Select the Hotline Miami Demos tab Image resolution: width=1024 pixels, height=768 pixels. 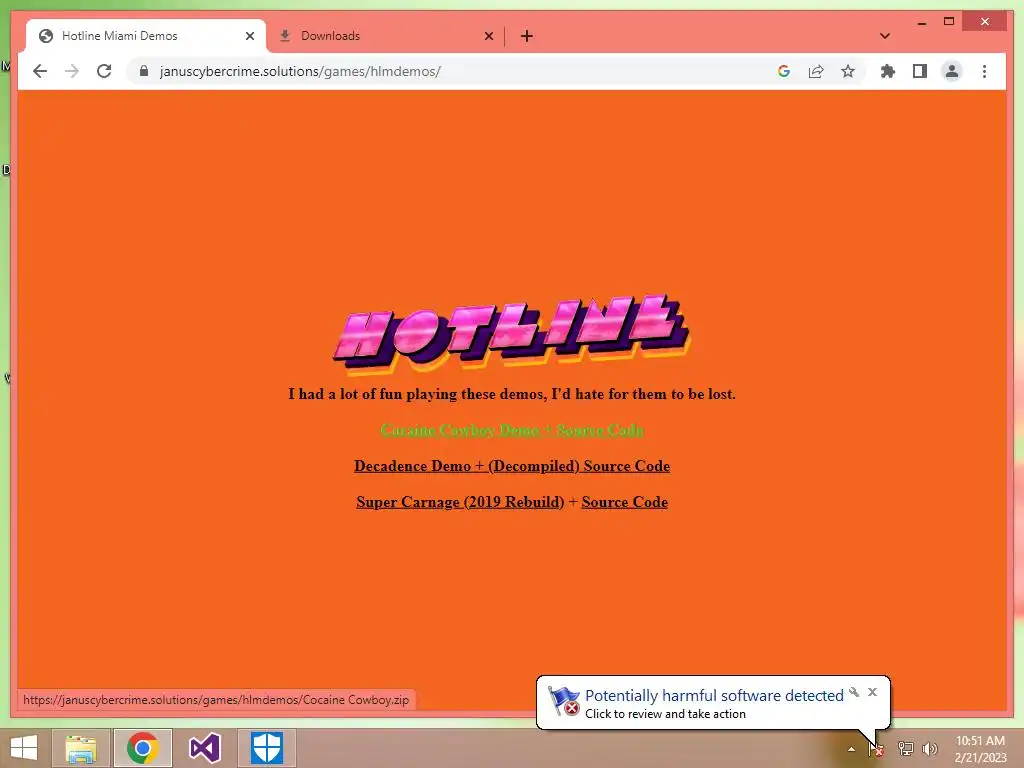(146, 36)
